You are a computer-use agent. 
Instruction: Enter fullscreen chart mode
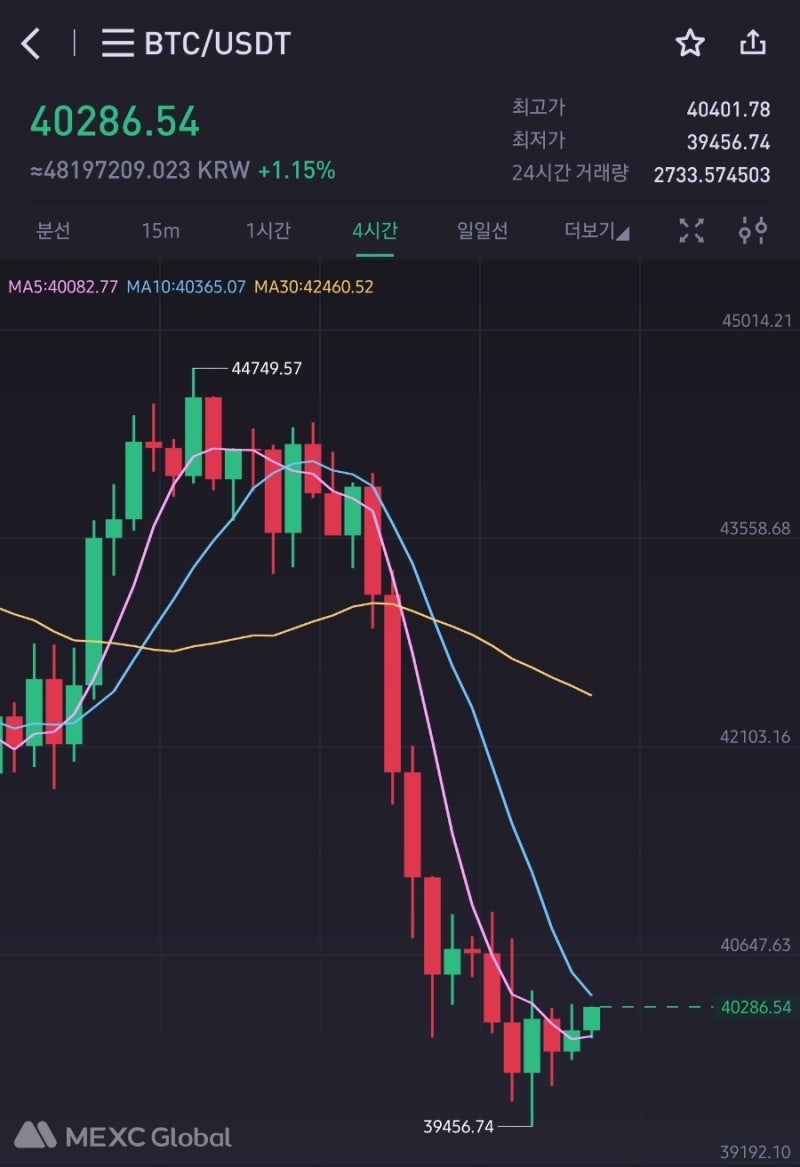tap(691, 231)
